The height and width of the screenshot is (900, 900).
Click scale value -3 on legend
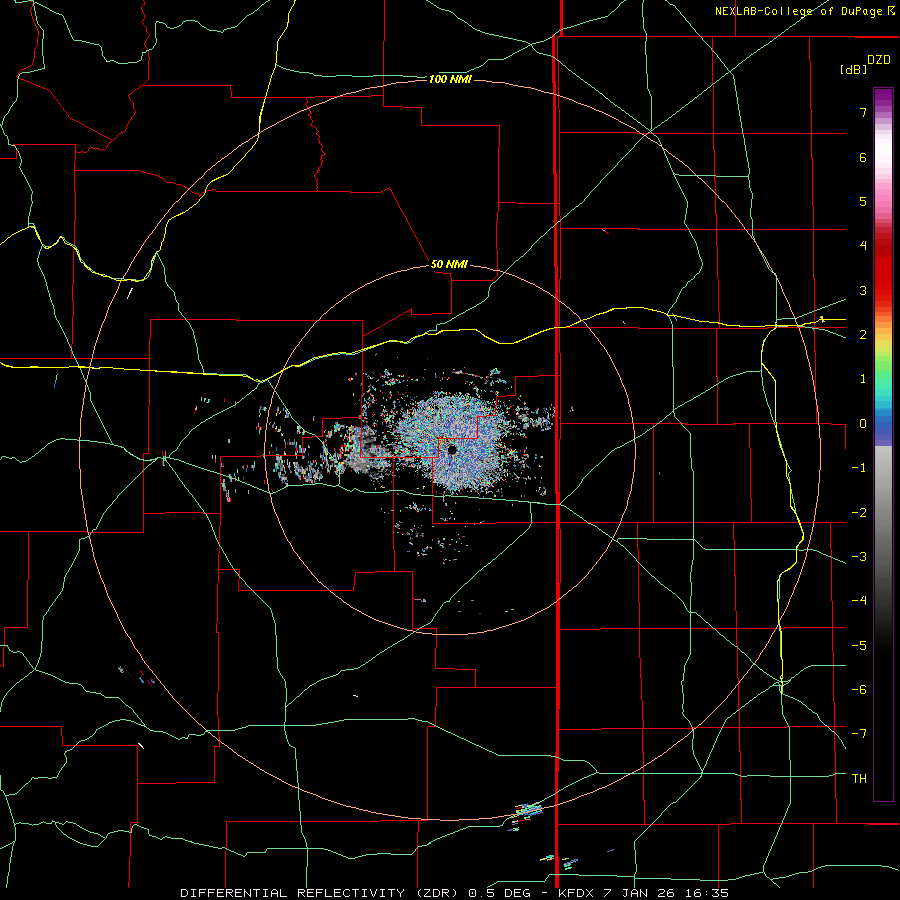point(859,557)
